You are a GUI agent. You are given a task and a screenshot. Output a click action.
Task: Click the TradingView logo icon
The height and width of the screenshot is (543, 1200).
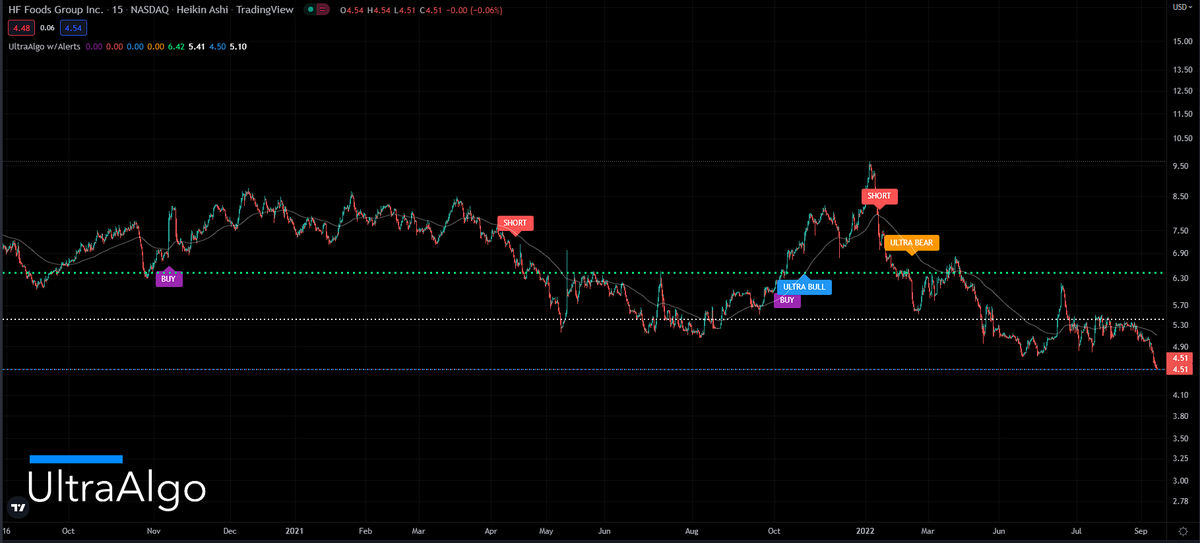coord(17,506)
